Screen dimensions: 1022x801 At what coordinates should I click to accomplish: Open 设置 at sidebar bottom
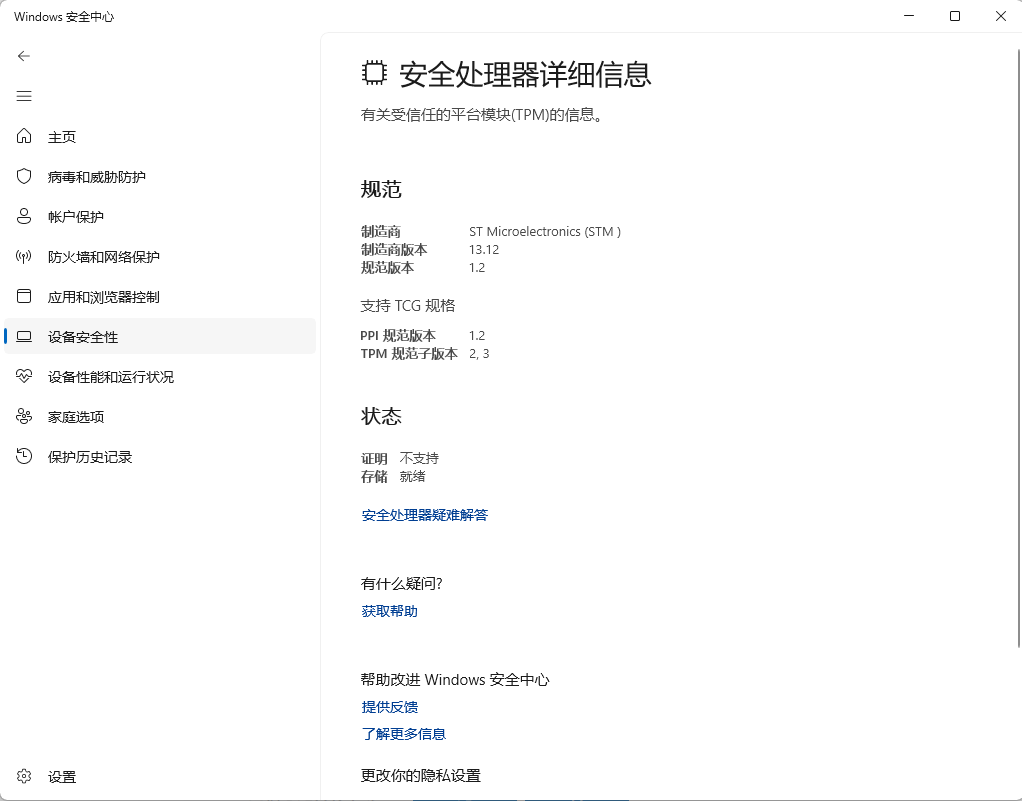click(x=160, y=776)
